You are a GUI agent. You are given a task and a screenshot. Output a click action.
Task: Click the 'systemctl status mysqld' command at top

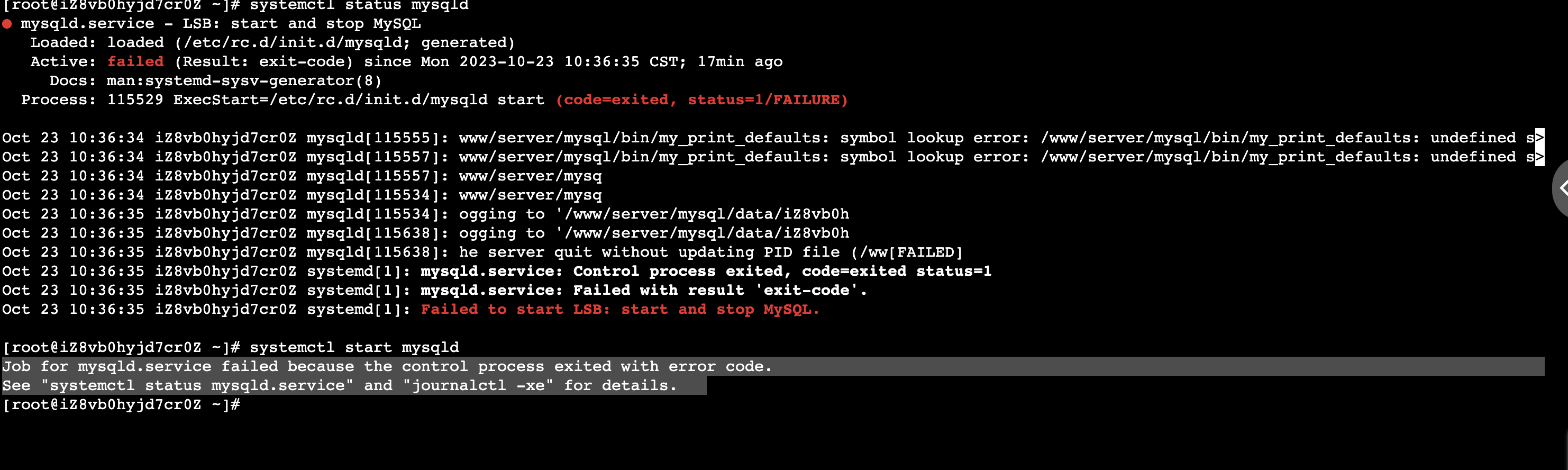[x=359, y=5]
